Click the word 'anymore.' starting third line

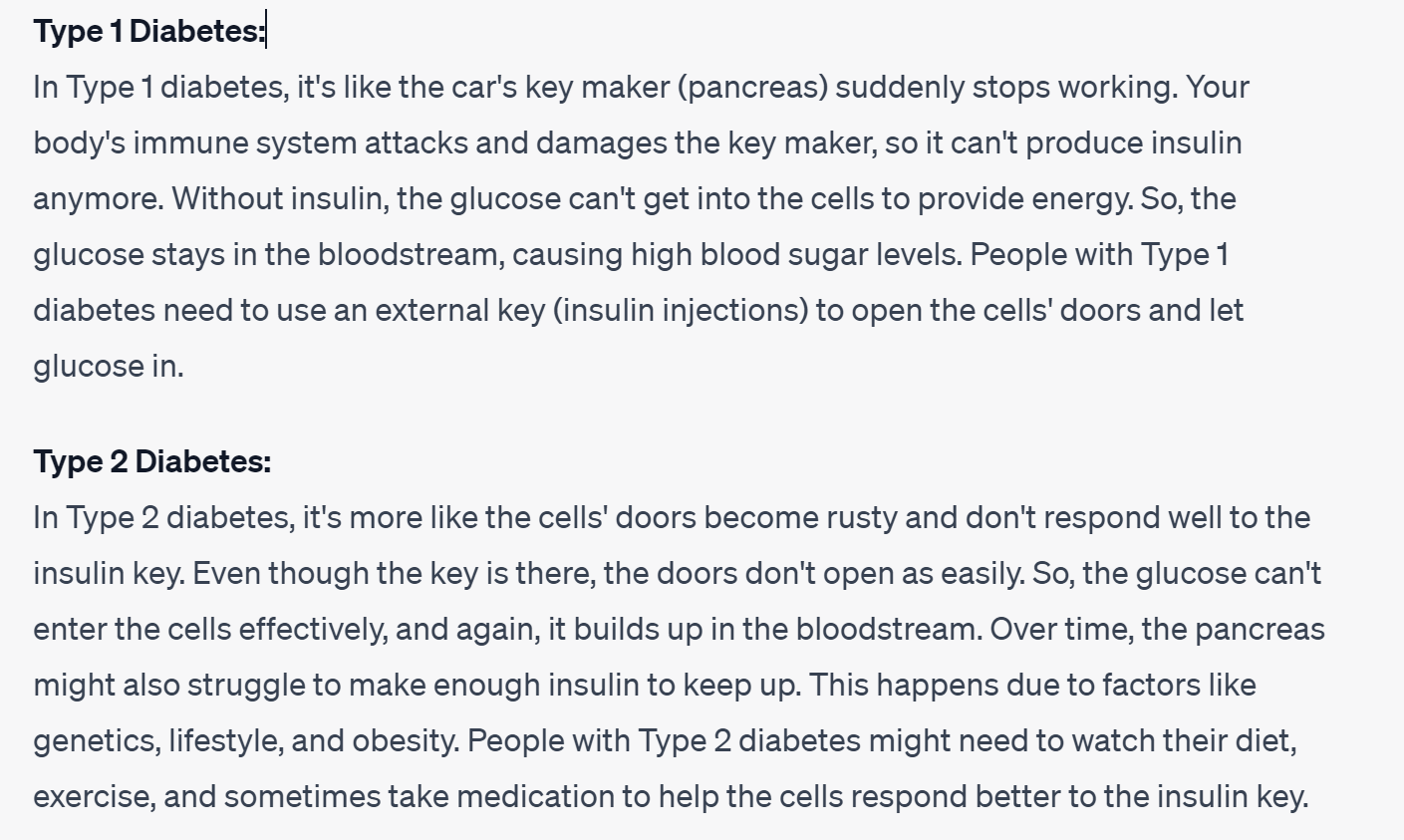99,199
